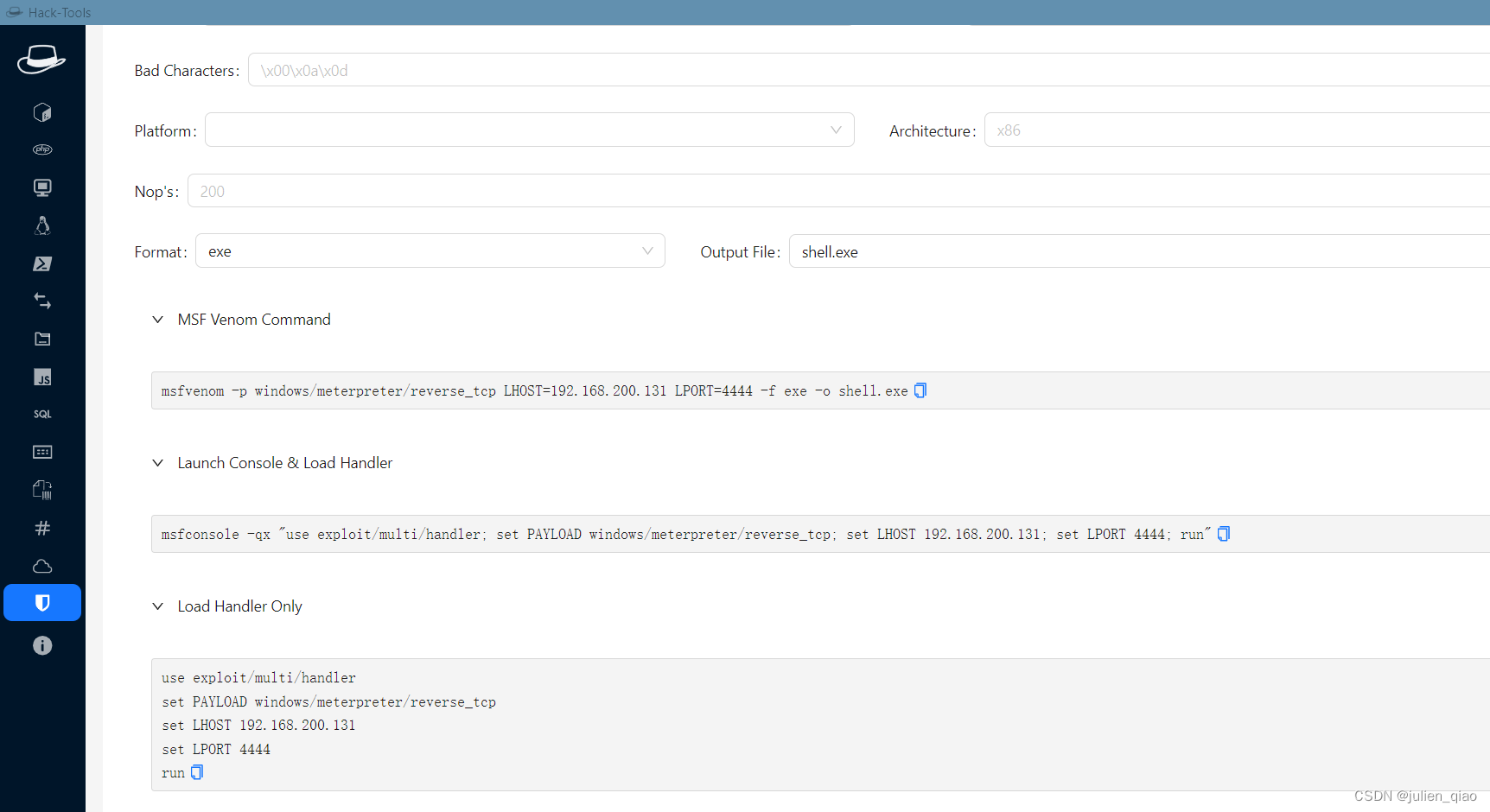Collapse the Load Handler Only section
Screen dimensions: 1490x812
(158, 606)
